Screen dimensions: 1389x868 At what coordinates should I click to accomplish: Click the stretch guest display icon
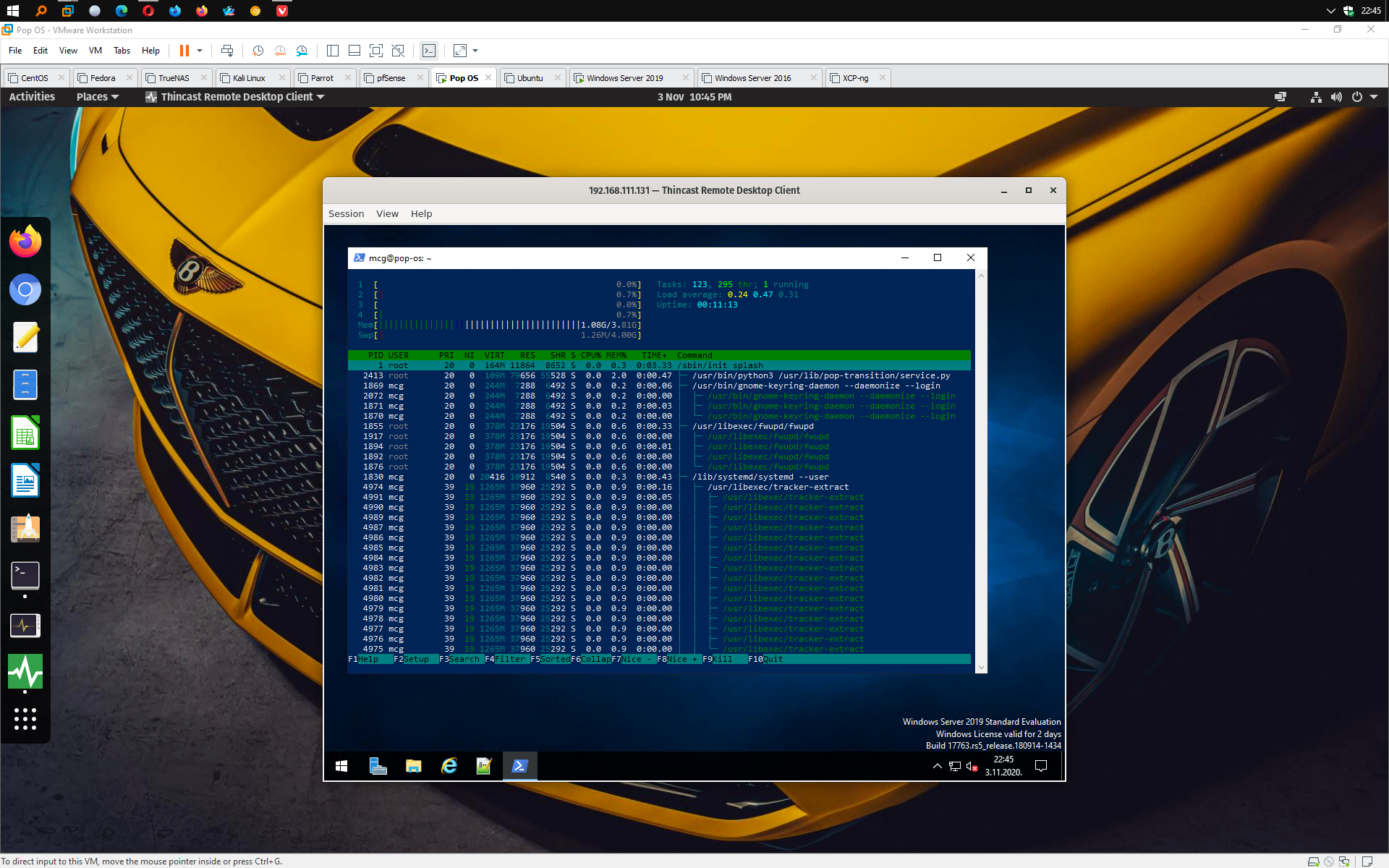click(460, 51)
